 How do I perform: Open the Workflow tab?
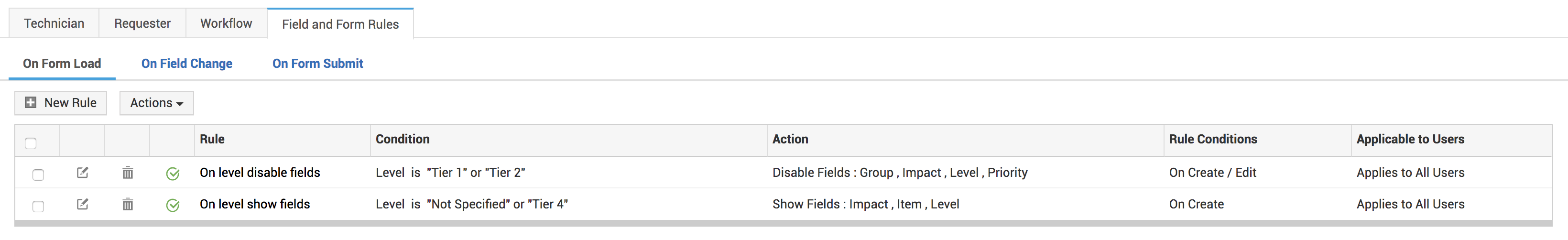coord(226,24)
